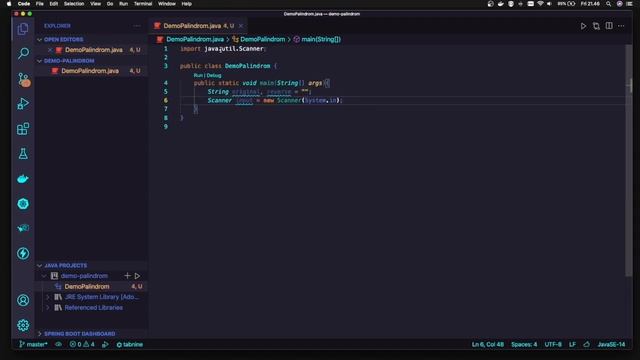Open the changes compare icon in editor toolbar
This screenshot has width=640, height=360.
(x=596, y=26)
